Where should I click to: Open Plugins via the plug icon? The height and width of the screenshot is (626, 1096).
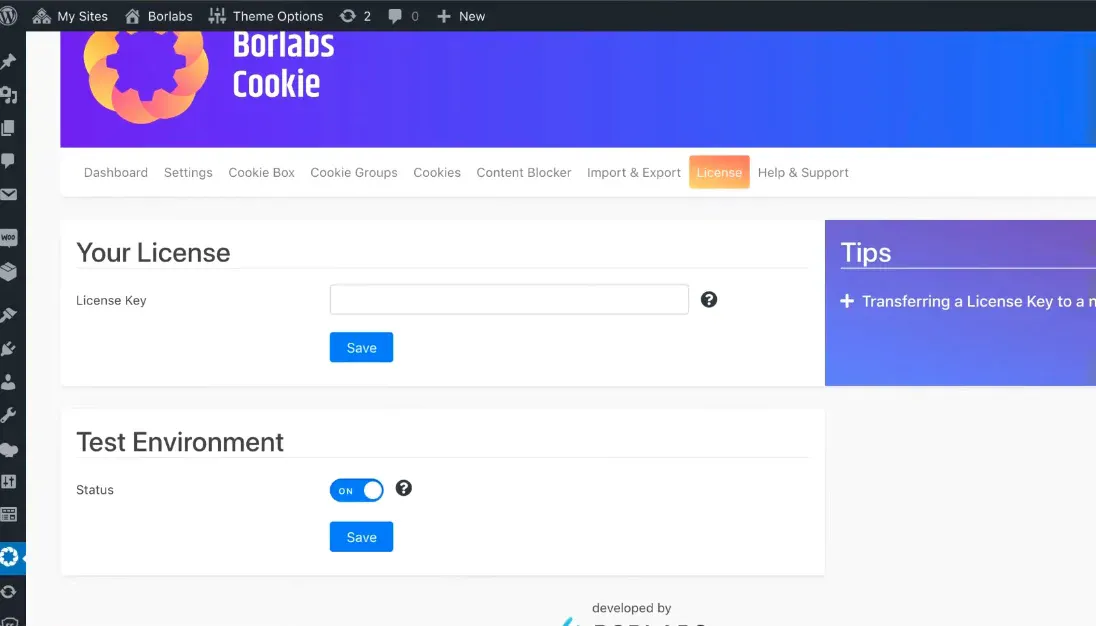click(9, 348)
